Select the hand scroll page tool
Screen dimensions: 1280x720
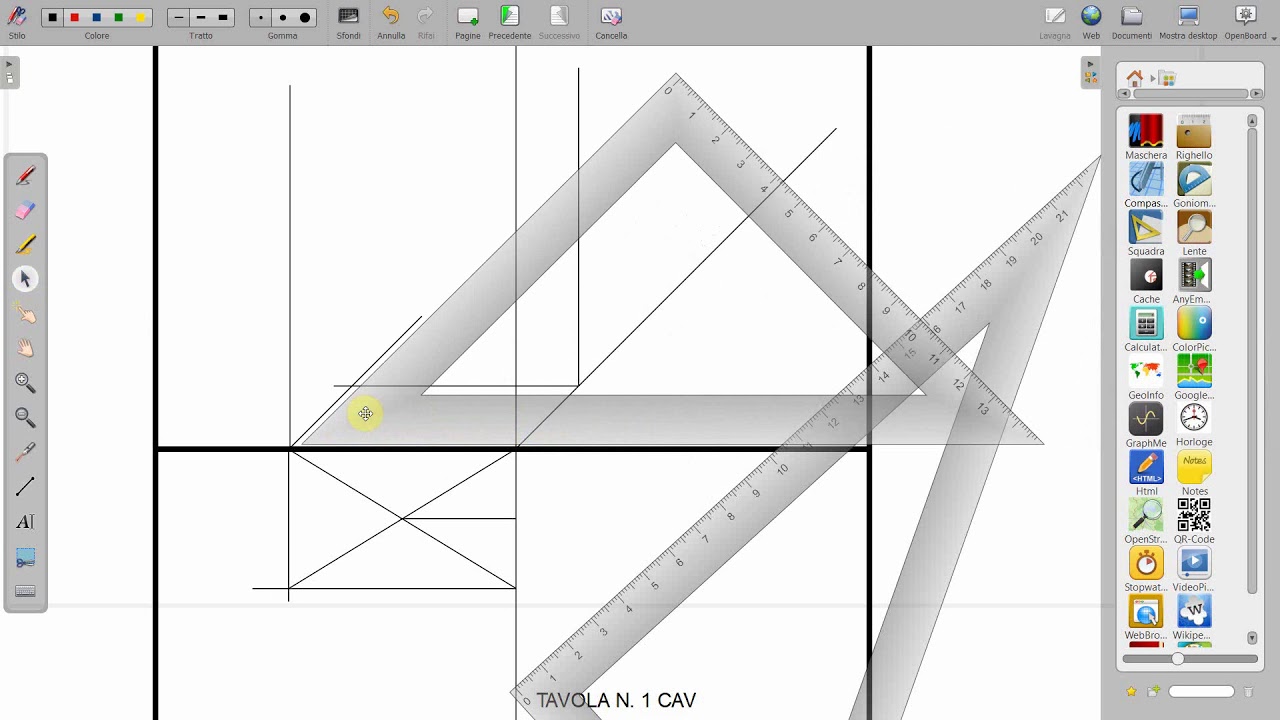tap(26, 348)
